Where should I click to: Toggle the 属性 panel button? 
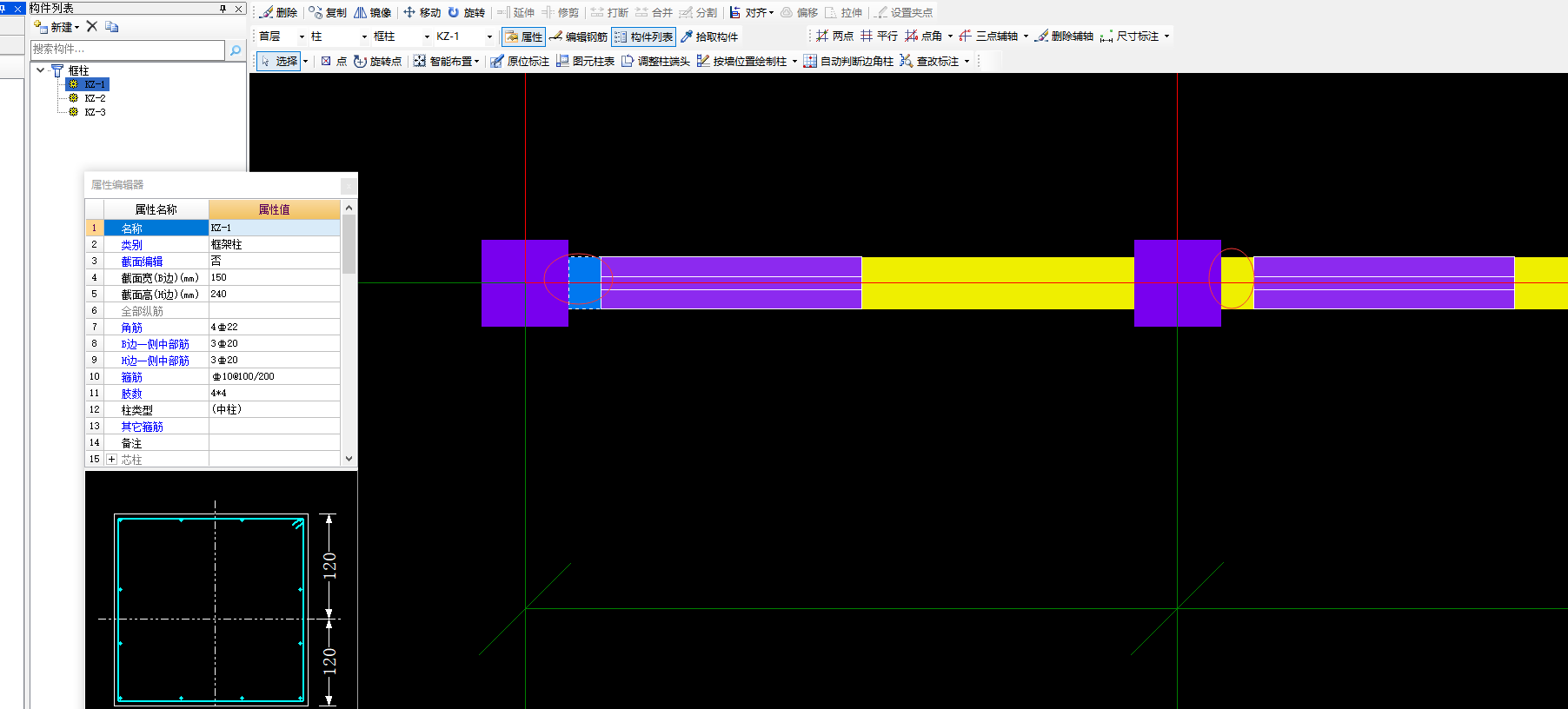[523, 36]
